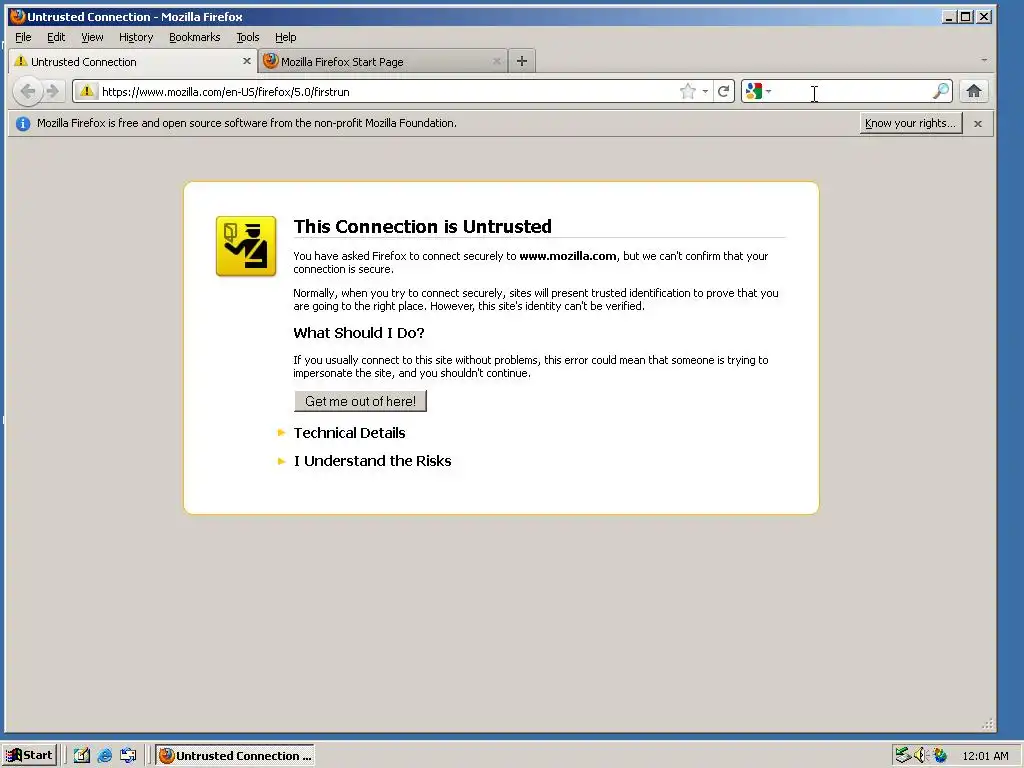1024x768 pixels.
Task: Open the View menu
Action: pos(92,37)
